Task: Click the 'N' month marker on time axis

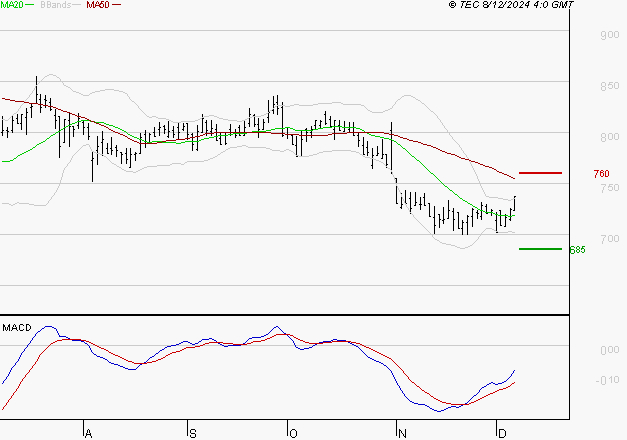Action: [x=399, y=433]
